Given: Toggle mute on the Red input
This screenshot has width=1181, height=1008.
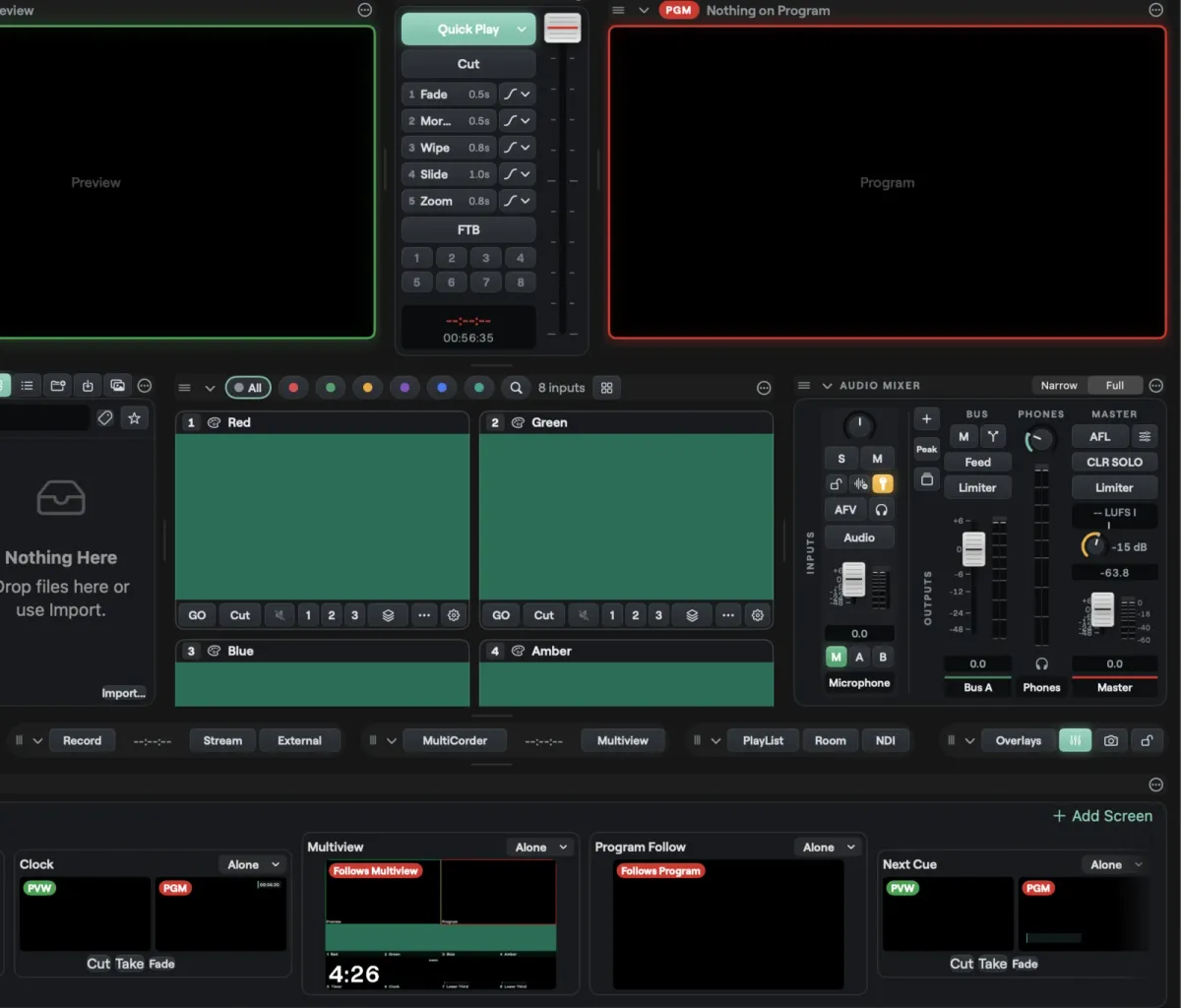Looking at the screenshot, I should (280, 615).
